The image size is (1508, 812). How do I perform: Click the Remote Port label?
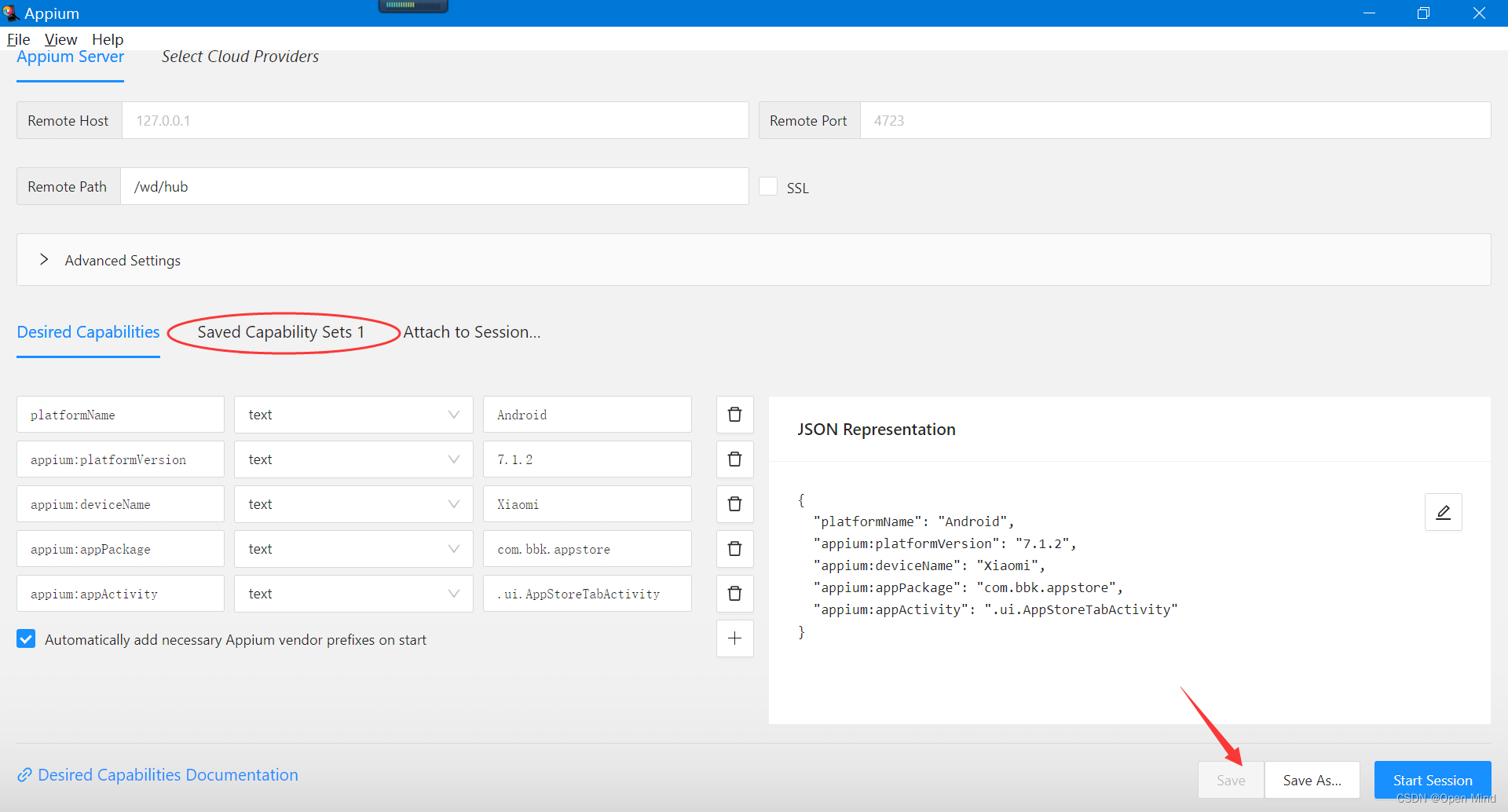pos(808,120)
